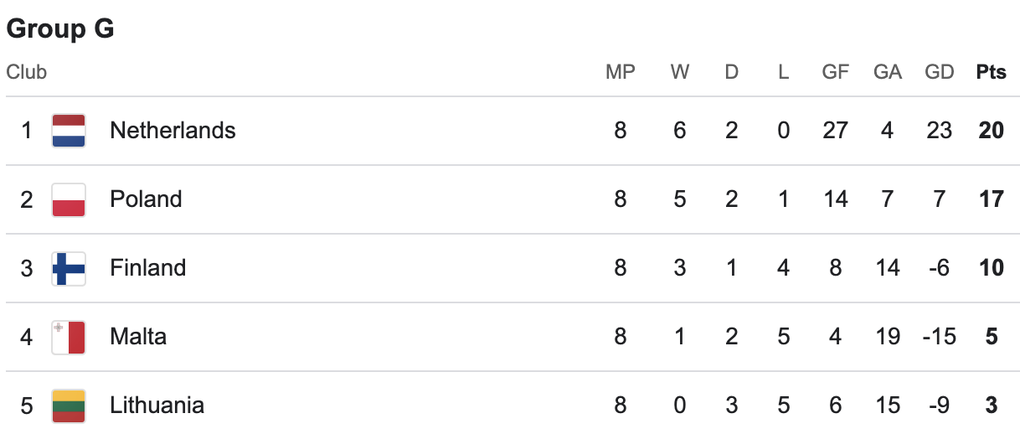The image size is (1020, 434).
Task: Click Poland's 17 points value
Action: pyautogui.click(x=990, y=199)
